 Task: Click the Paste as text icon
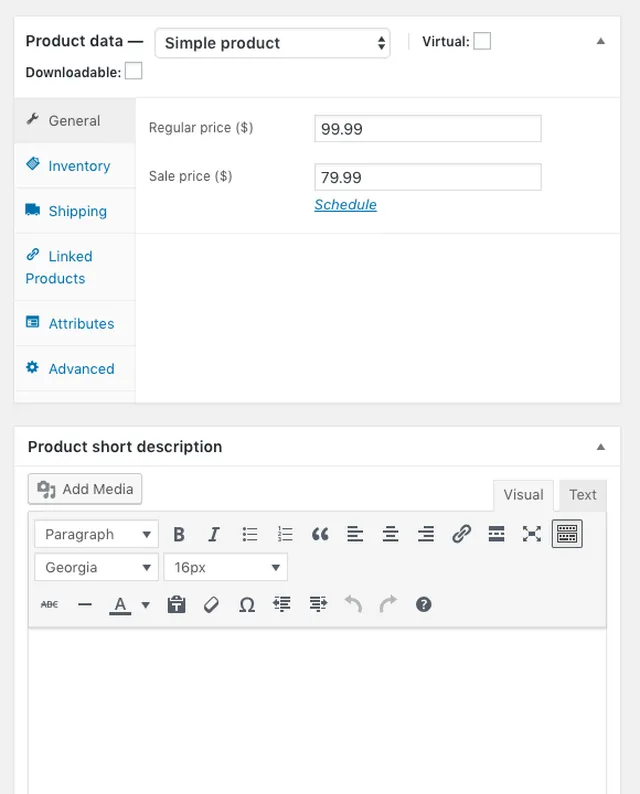176,604
